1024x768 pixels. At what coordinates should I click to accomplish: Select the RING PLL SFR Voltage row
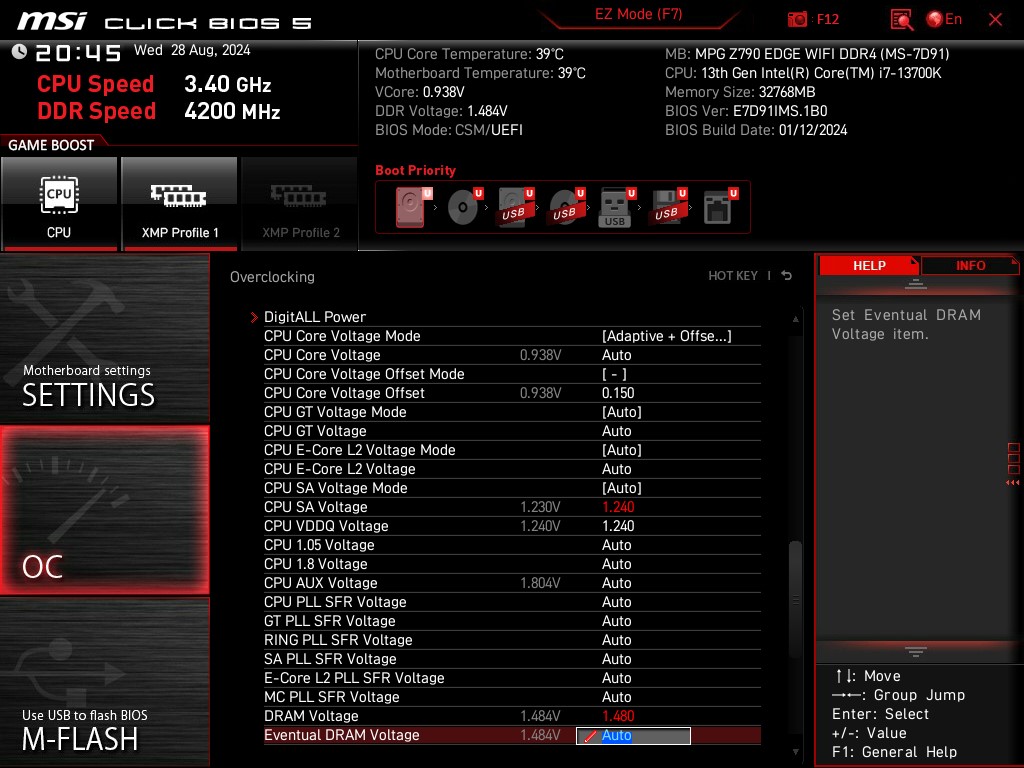coord(512,639)
